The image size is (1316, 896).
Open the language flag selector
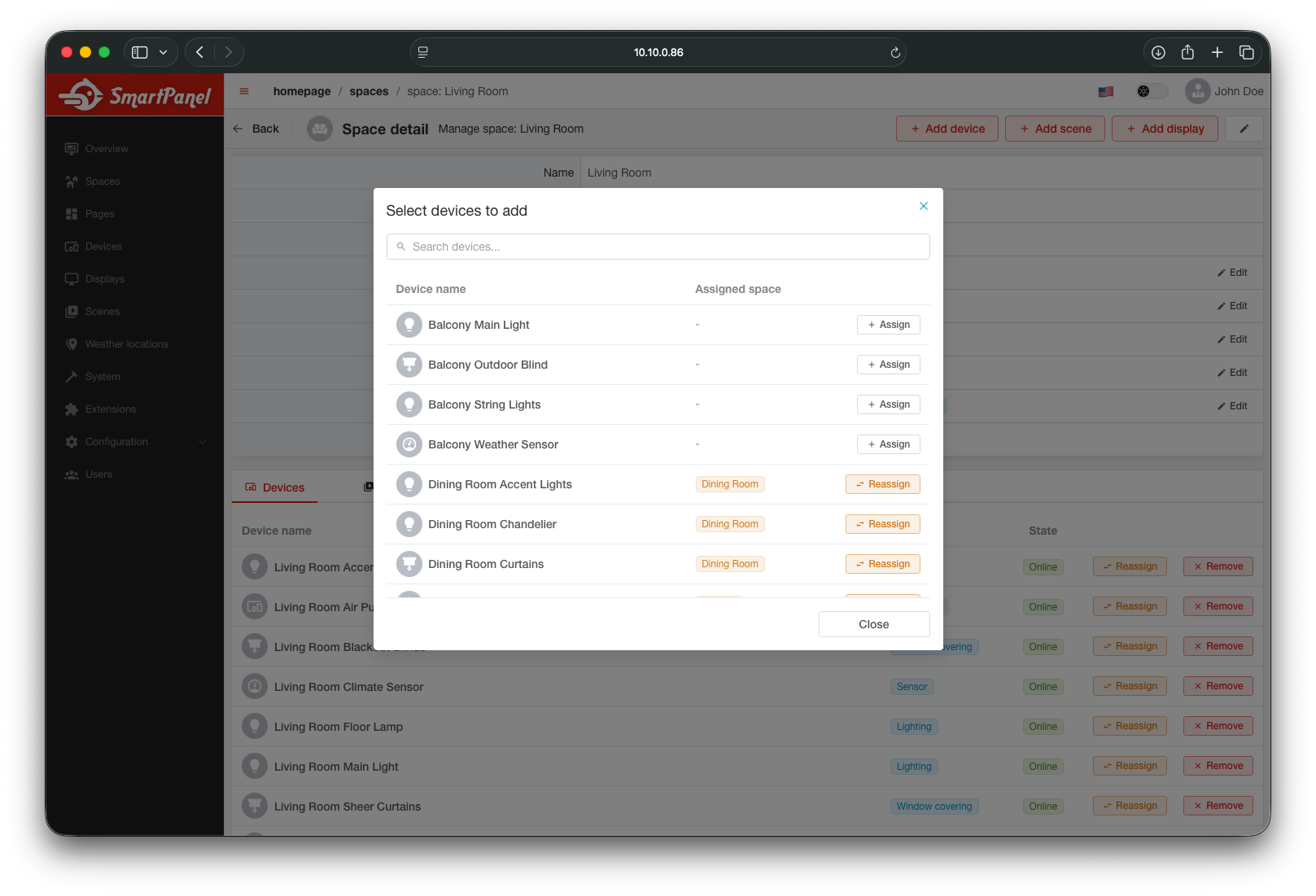[x=1105, y=92]
